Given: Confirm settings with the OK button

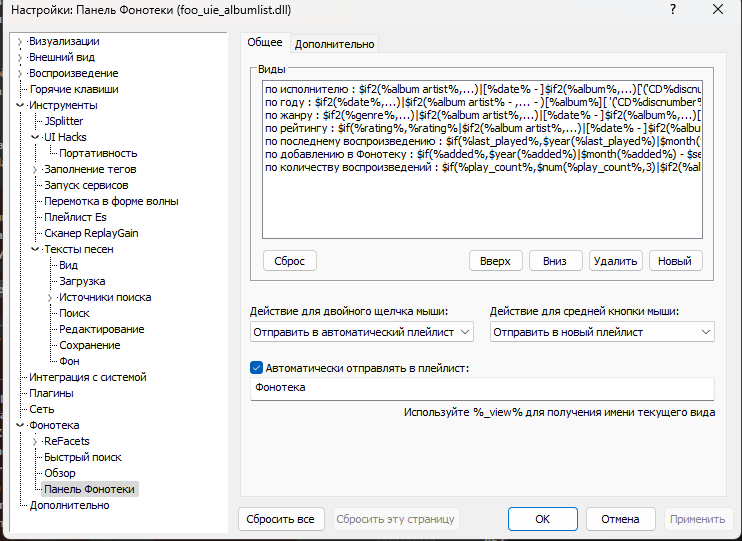Looking at the screenshot, I should pyautogui.click(x=542, y=519).
